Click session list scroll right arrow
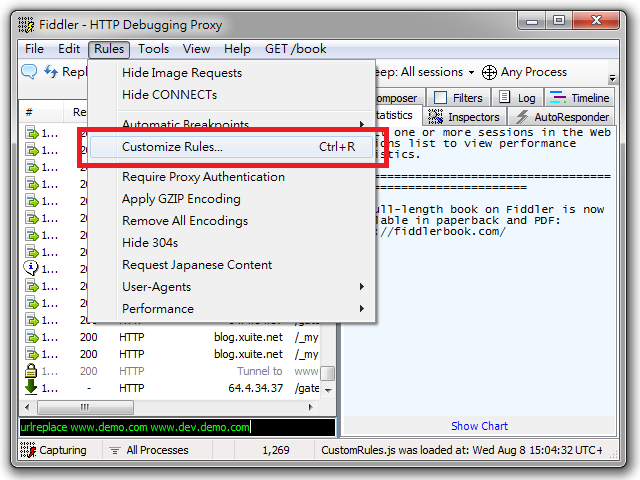640x480 pixels. pyautogui.click(x=310, y=407)
